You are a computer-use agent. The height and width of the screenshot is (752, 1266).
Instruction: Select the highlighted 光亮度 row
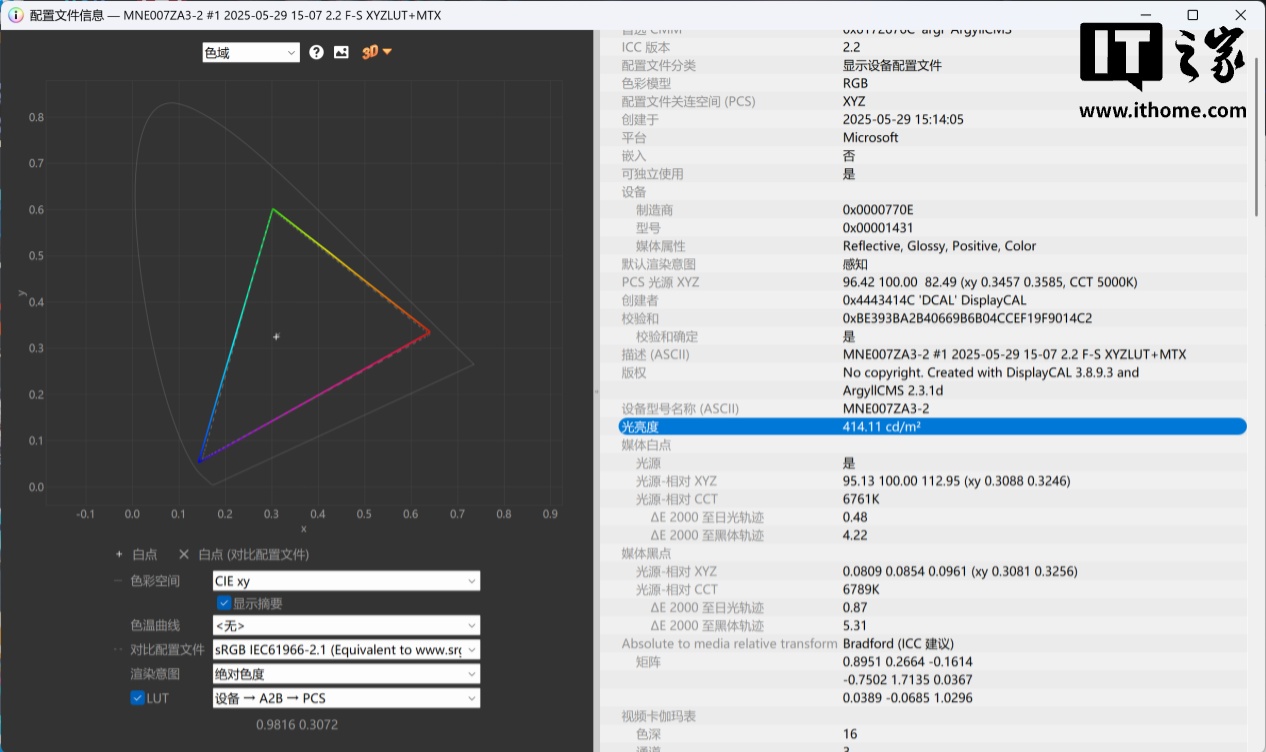[932, 427]
